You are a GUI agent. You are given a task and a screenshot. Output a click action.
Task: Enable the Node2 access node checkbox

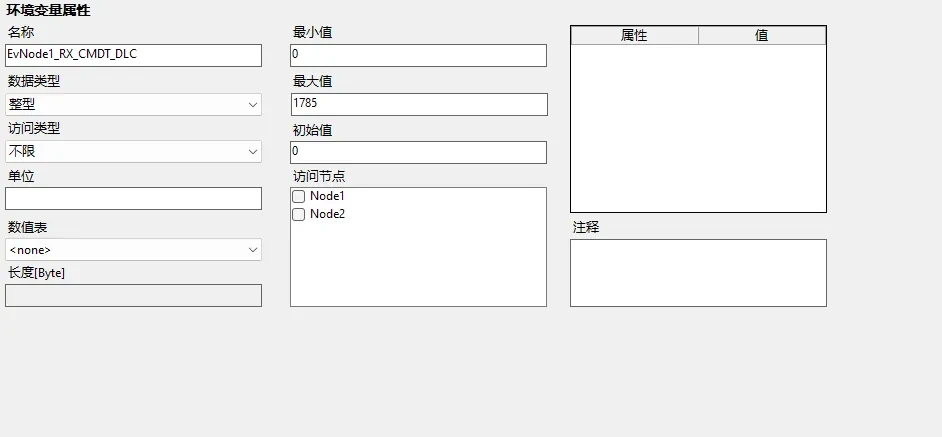pos(298,214)
